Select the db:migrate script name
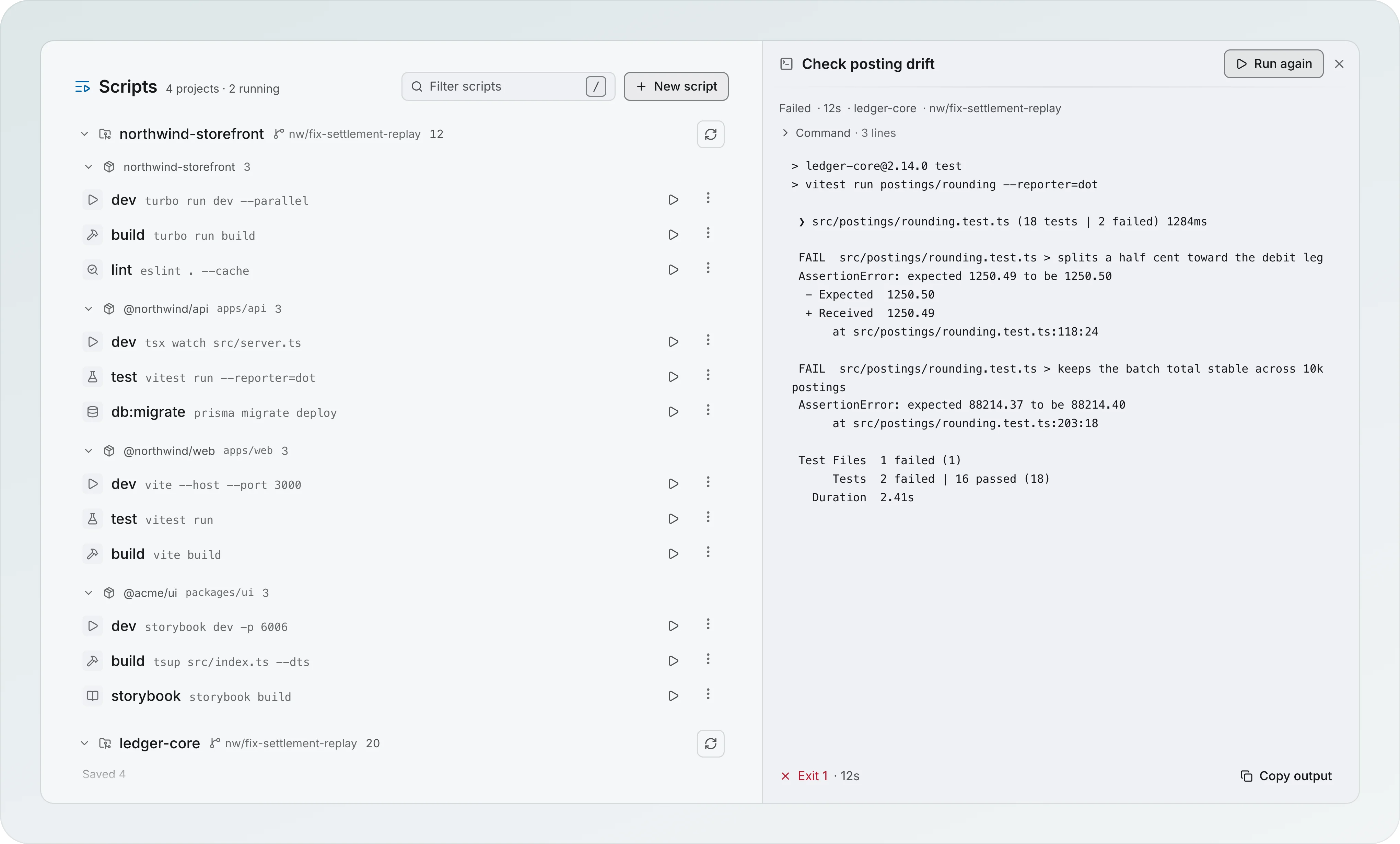 tap(148, 412)
